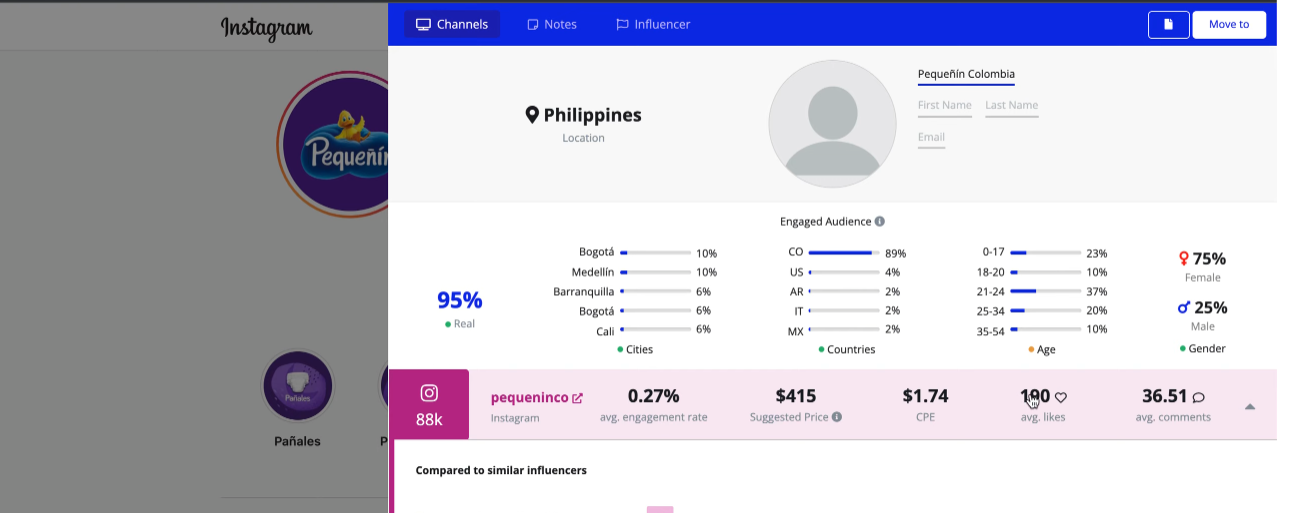Click the Engaged Audience info icon
This screenshot has width=1295, height=513.
tap(880, 221)
